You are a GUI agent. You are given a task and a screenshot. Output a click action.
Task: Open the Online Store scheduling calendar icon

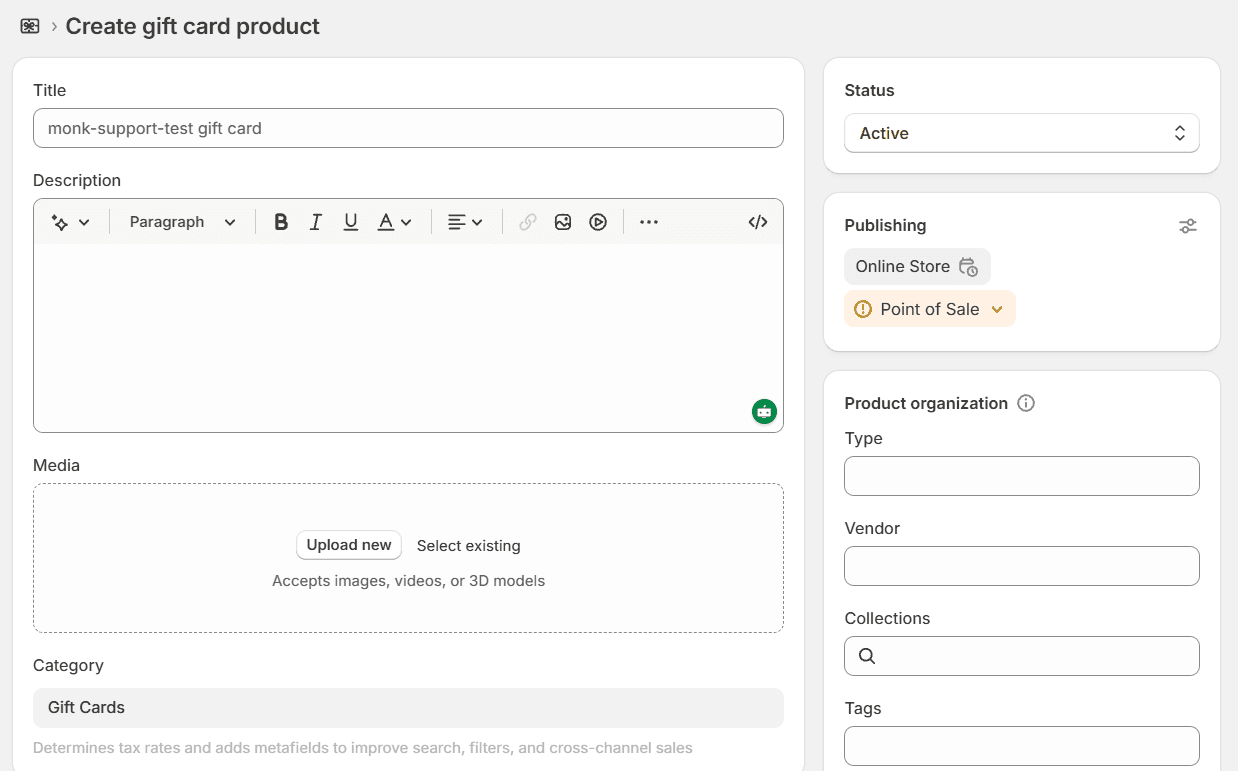click(x=968, y=267)
